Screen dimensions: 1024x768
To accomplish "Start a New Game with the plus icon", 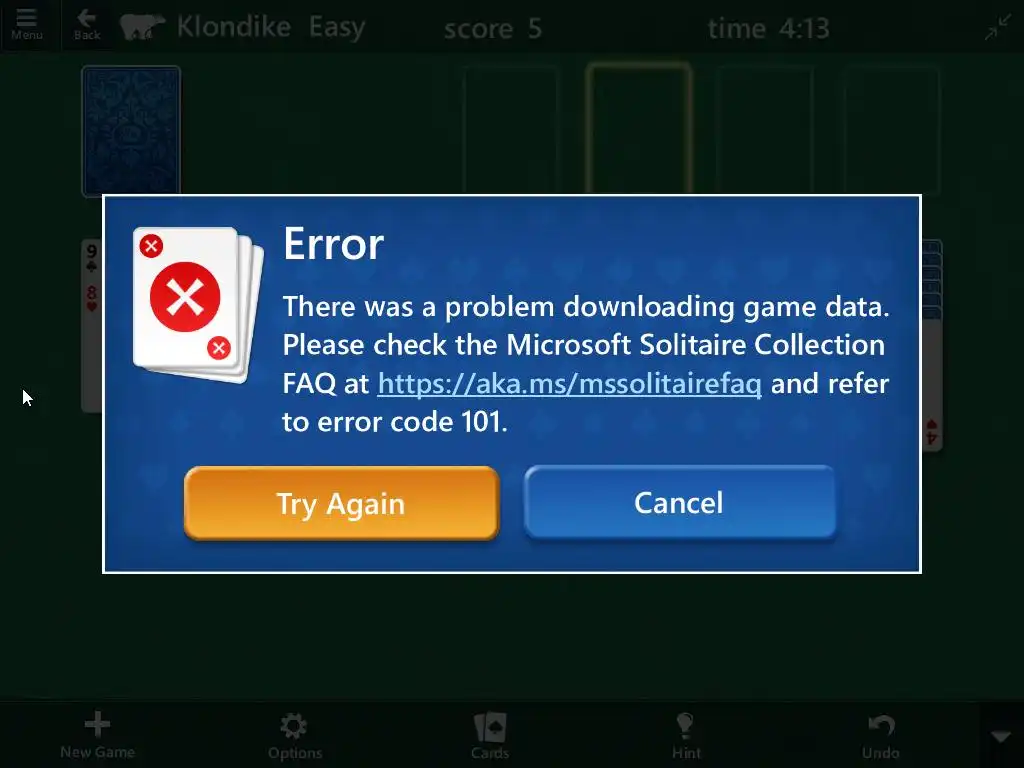I will [97, 735].
